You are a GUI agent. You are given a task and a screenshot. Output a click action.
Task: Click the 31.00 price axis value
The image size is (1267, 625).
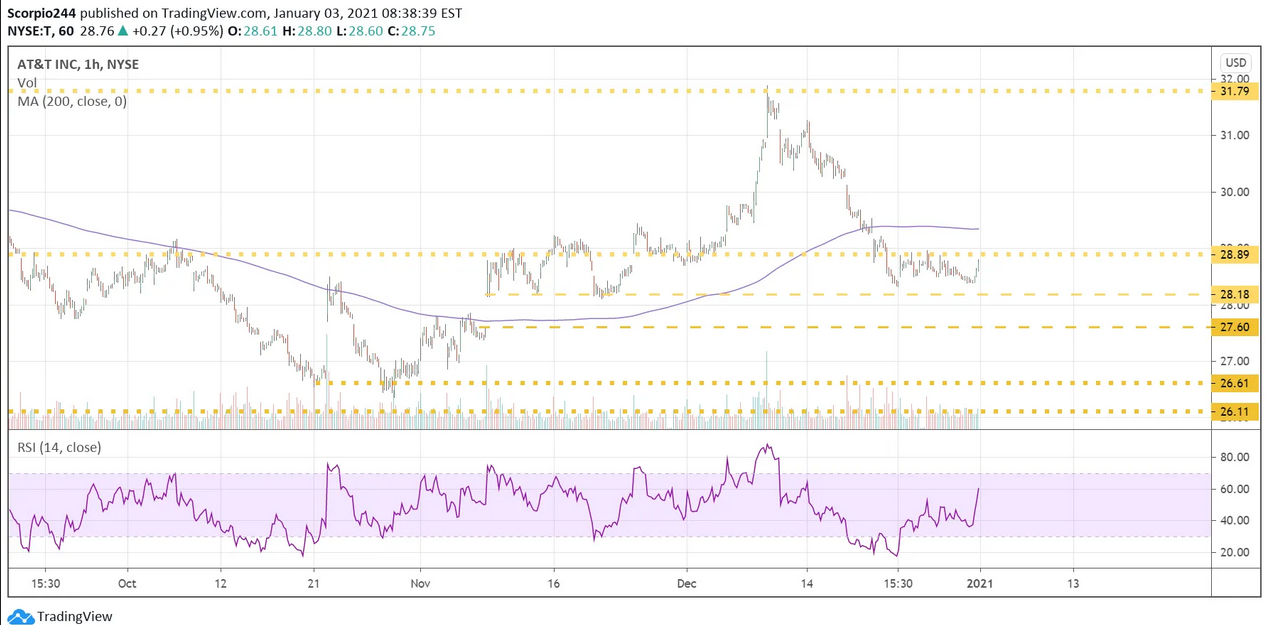[x=1235, y=135]
